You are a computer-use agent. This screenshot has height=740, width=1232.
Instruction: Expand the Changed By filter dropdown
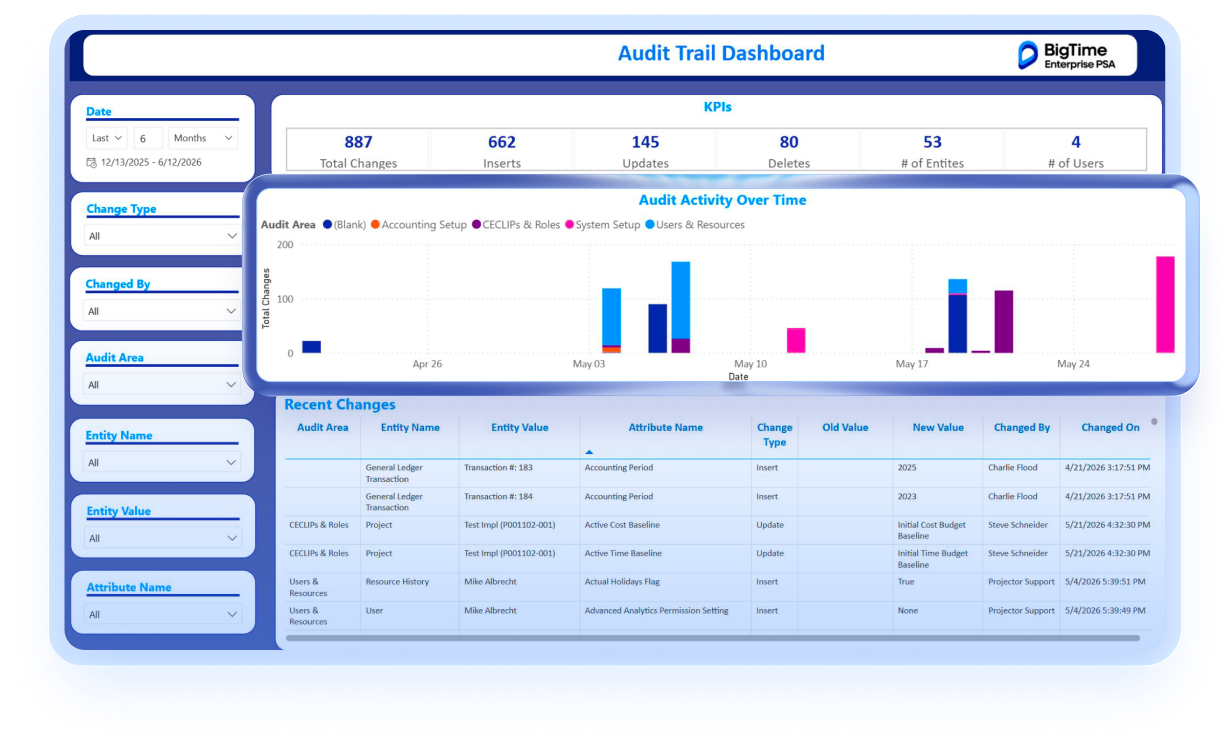[162, 311]
